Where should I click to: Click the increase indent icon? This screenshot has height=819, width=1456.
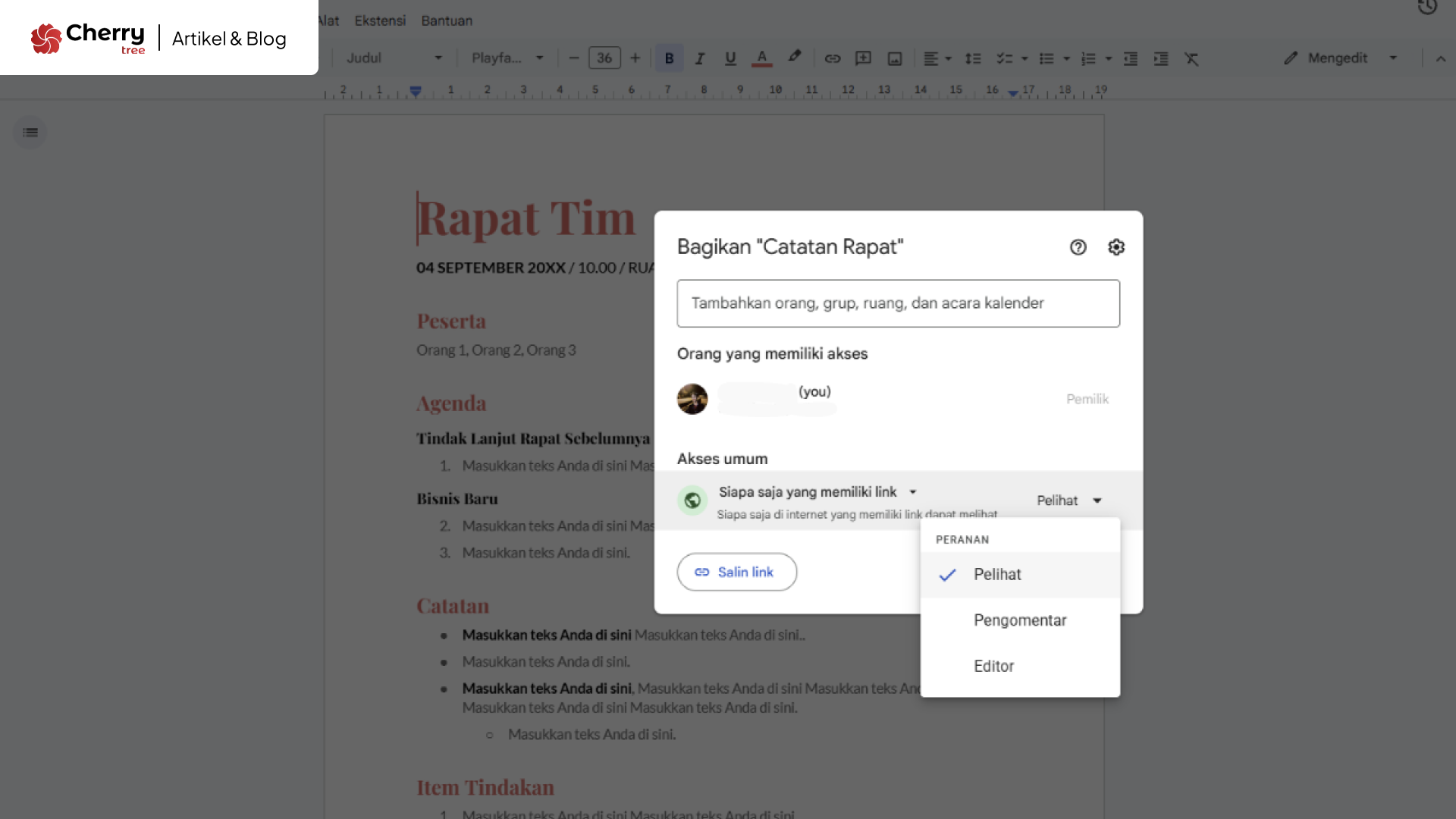click(1161, 58)
